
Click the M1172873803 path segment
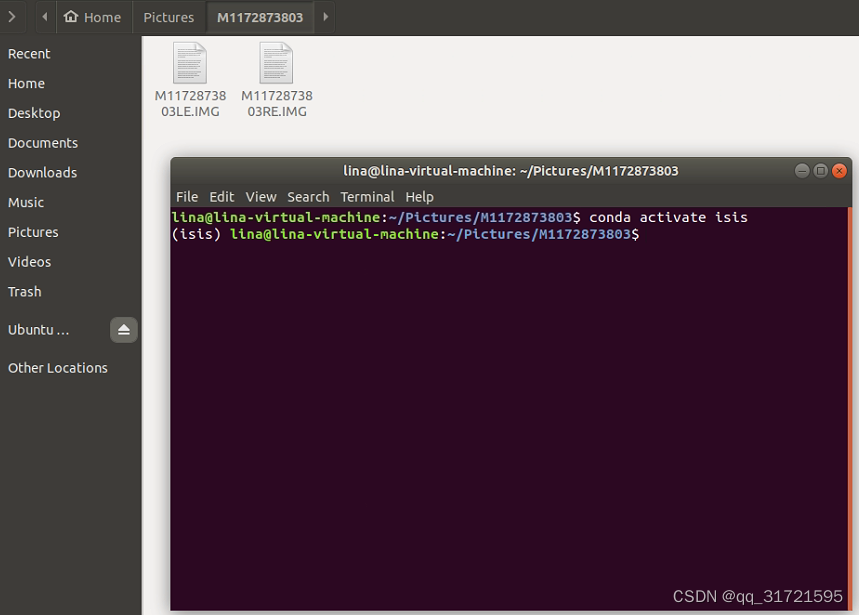coord(260,18)
